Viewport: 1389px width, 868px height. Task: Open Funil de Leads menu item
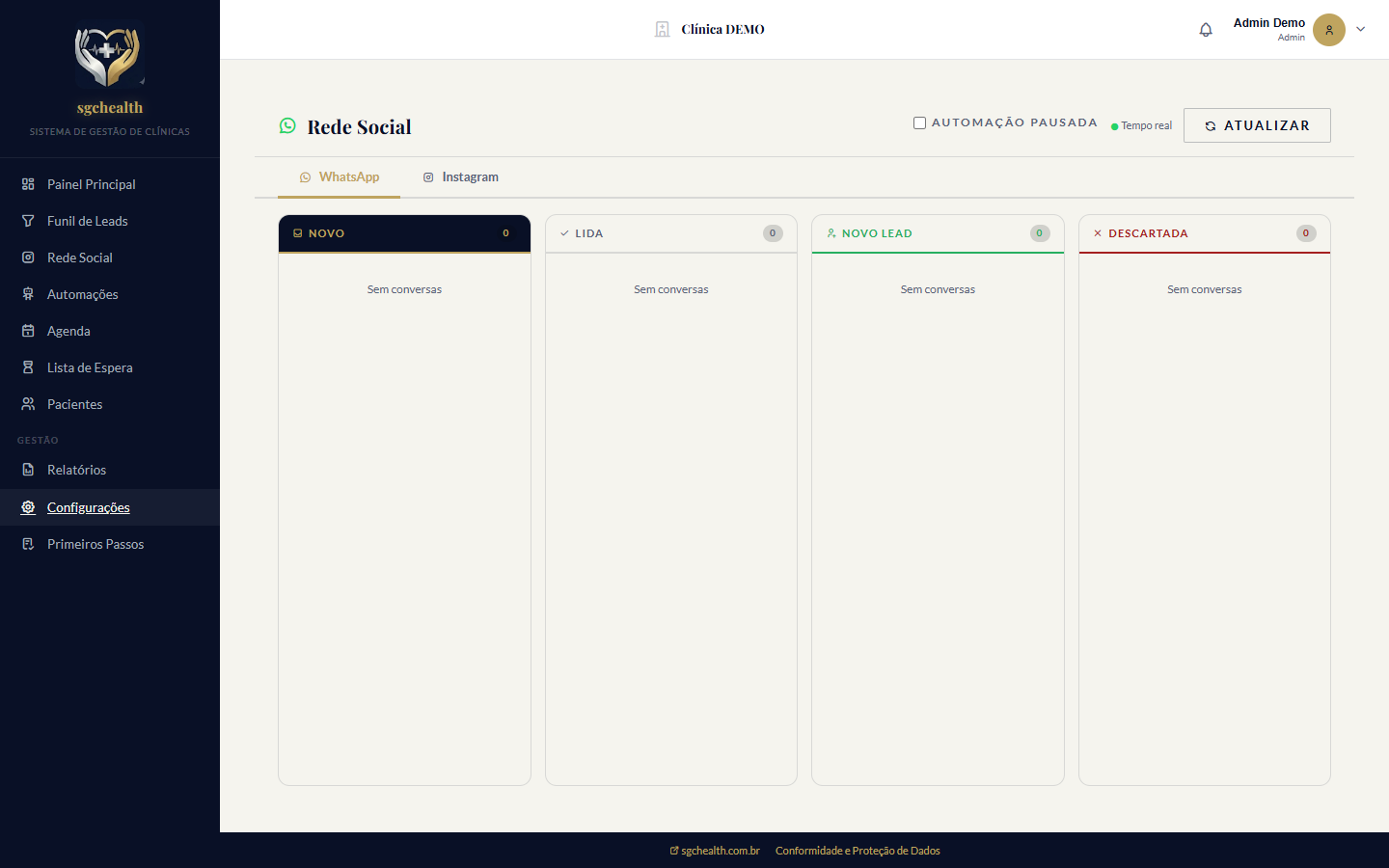[x=110, y=221]
